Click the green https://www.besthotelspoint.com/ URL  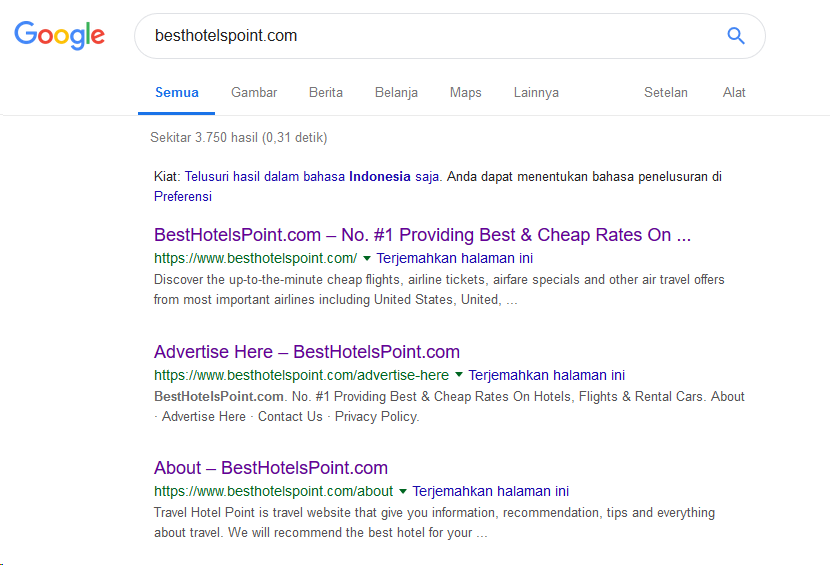pyautogui.click(x=255, y=258)
